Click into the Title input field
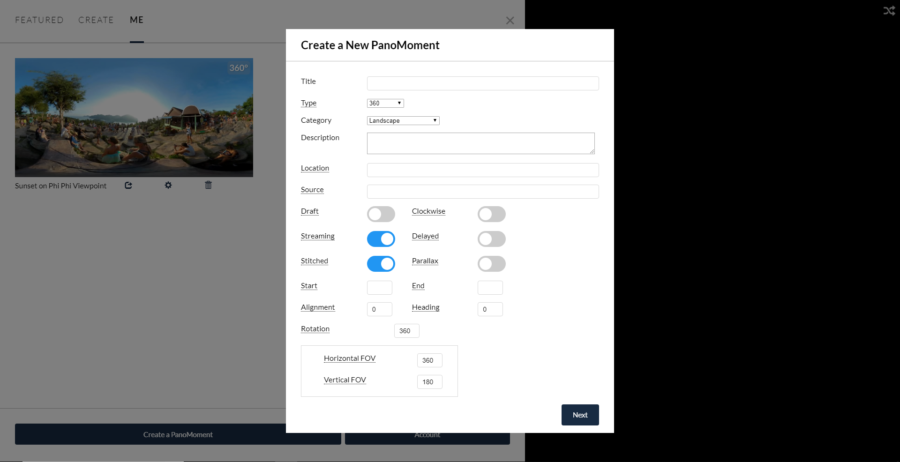Viewport: 900px width, 462px height. click(482, 83)
